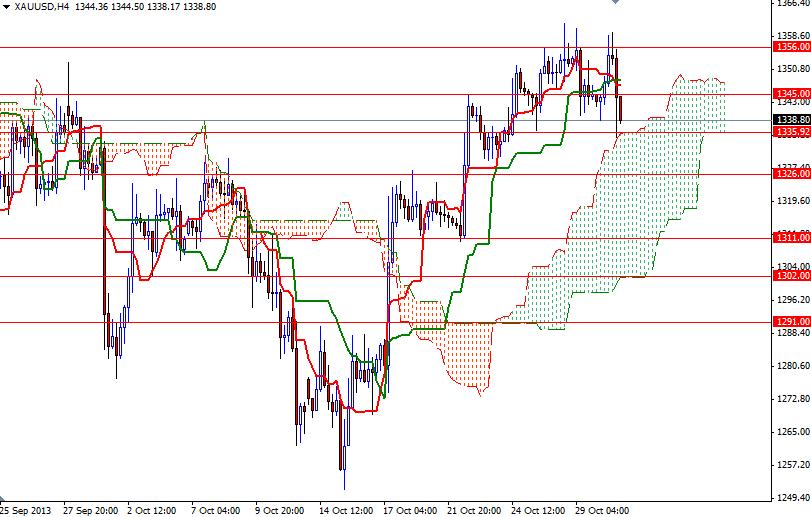The height and width of the screenshot is (517, 811).
Task: Click the 29 Oct 04:00 time label
Action: click(599, 509)
